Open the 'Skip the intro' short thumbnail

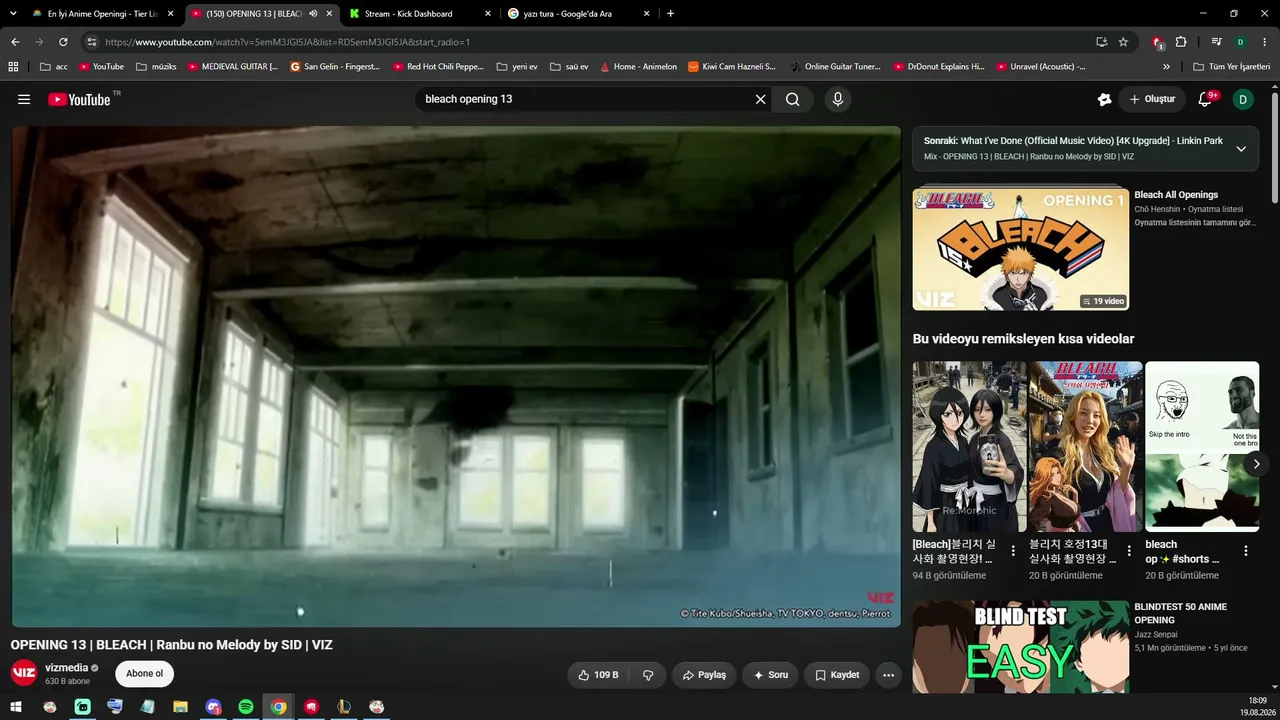1202,446
